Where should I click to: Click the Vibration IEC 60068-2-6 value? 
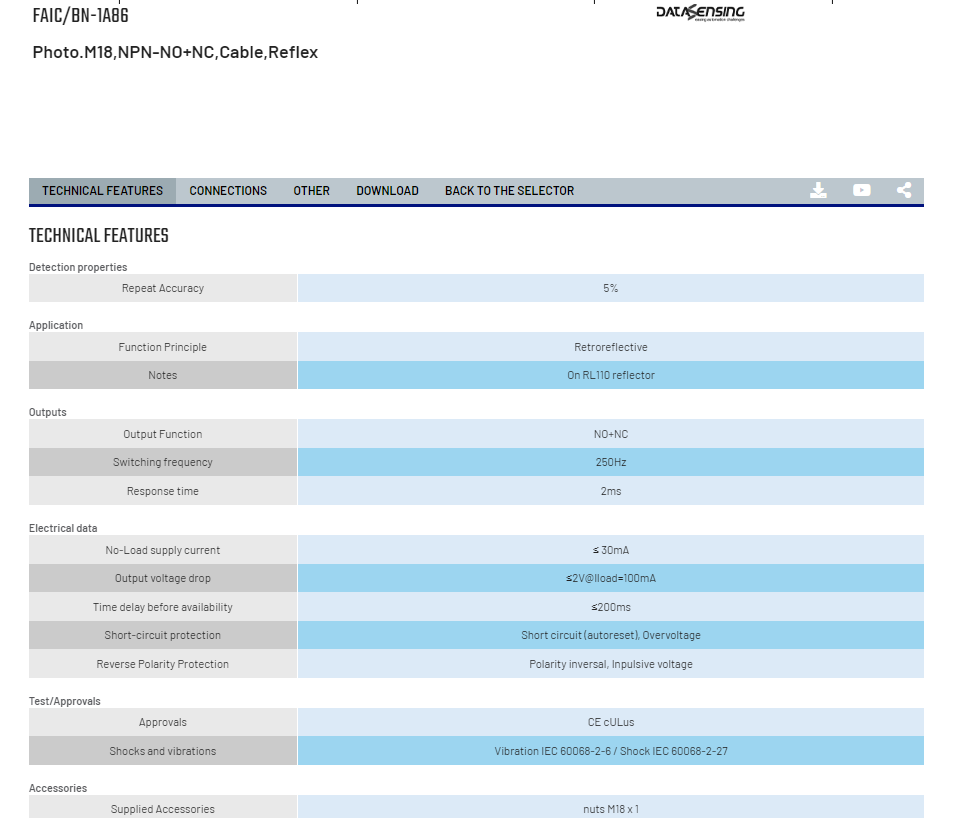point(610,751)
